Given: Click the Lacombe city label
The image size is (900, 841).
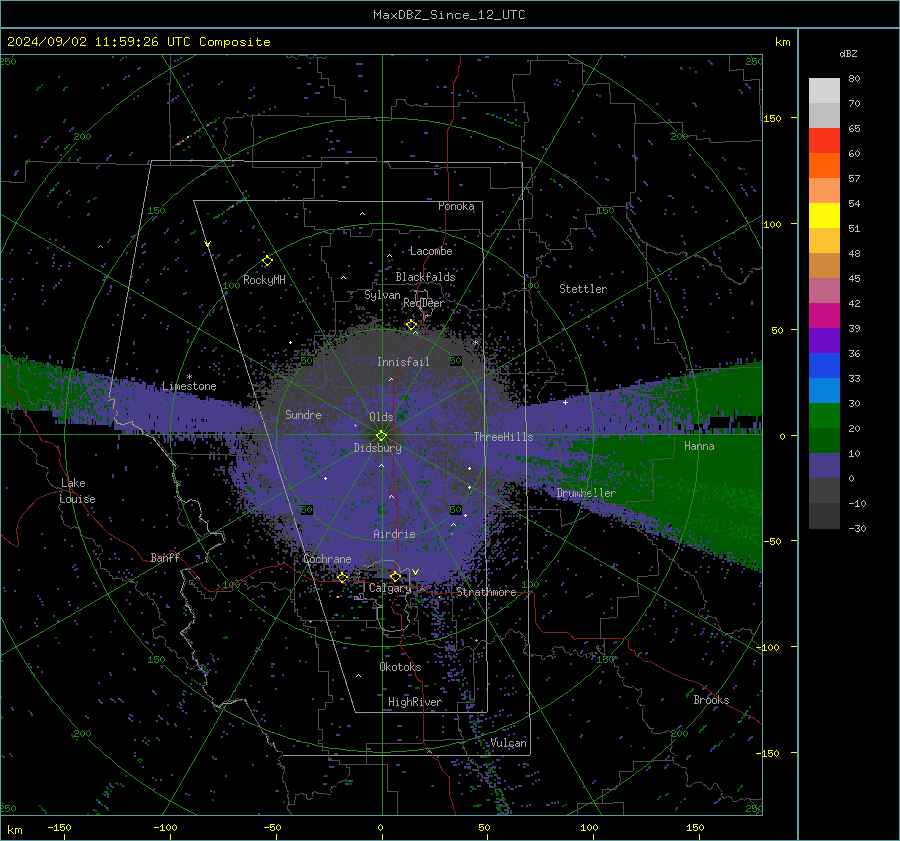Looking at the screenshot, I should coord(431,251).
